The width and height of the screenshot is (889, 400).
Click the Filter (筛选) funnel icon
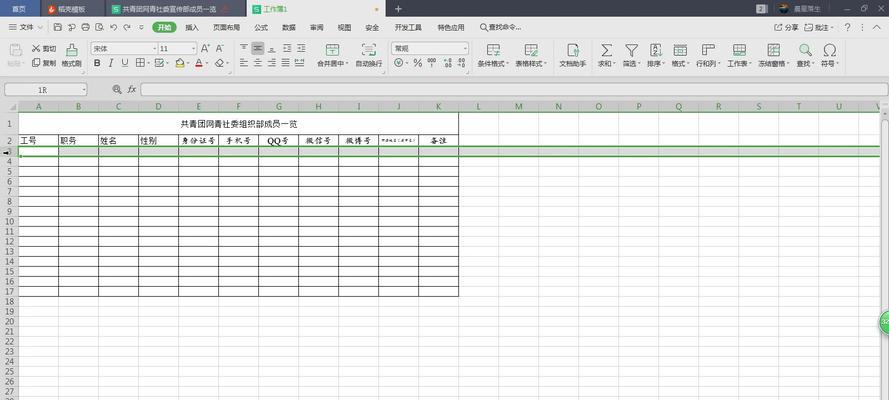[x=631, y=50]
